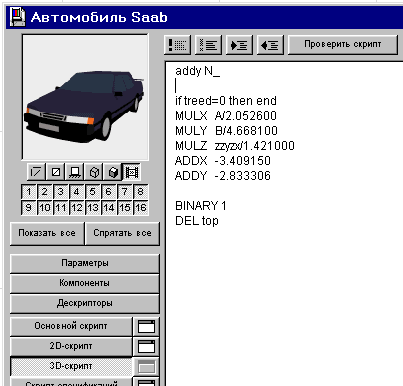Toggle fragment layer 13
Viewport: 403px width, 386px height.
click(x=93, y=208)
